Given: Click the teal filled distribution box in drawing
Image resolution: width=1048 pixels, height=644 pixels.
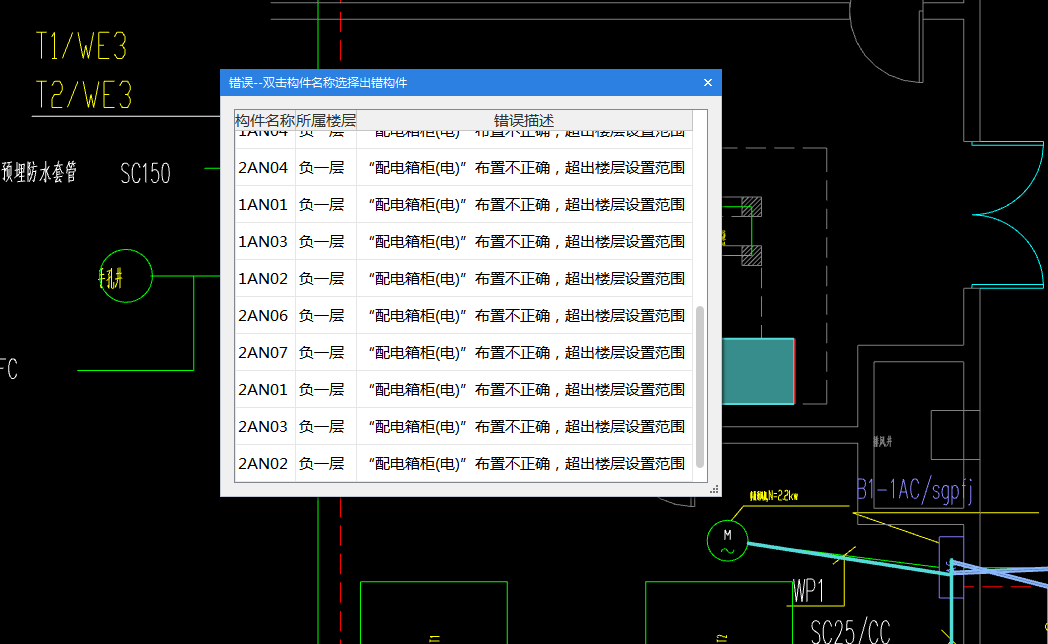Looking at the screenshot, I should pos(758,371).
